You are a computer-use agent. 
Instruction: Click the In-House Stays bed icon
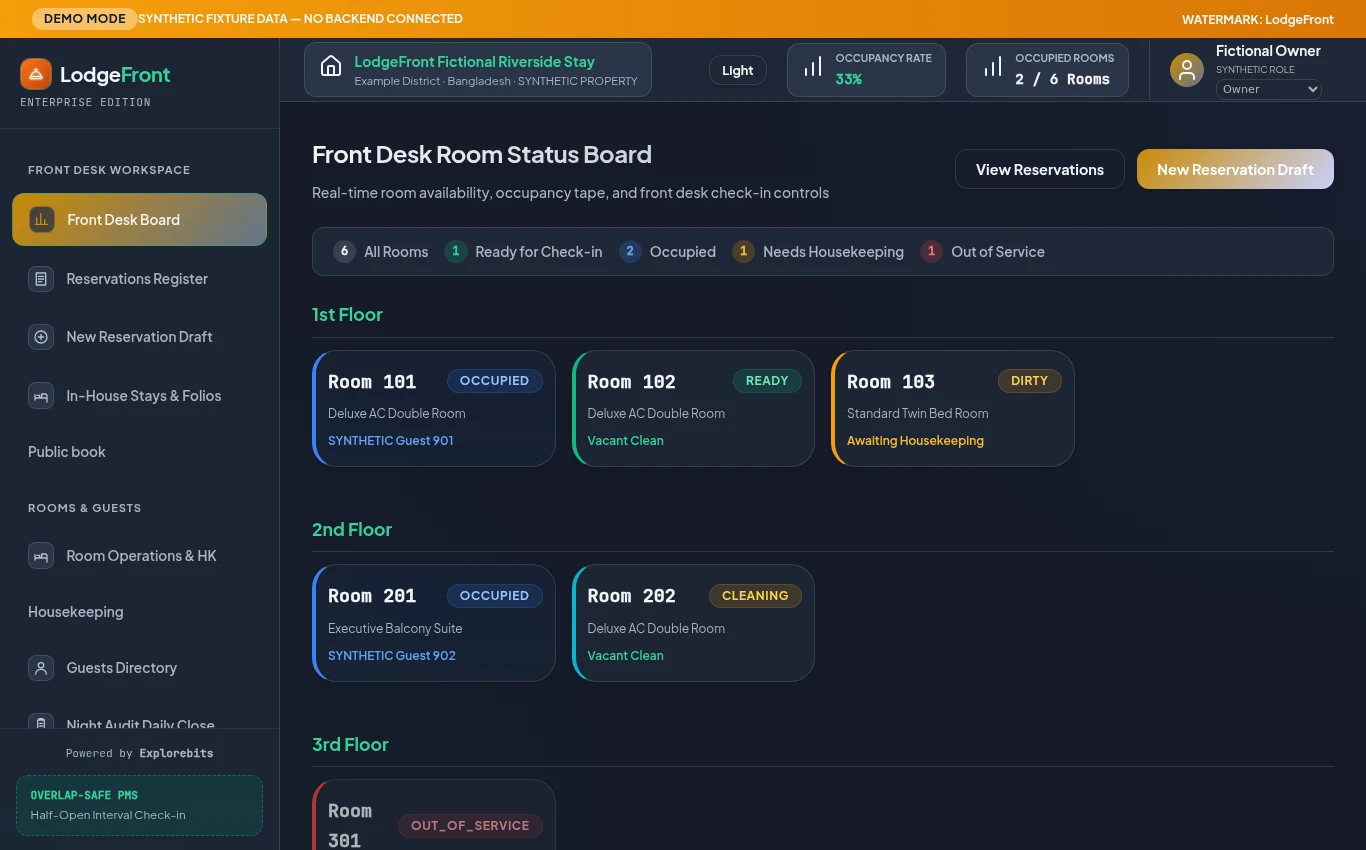click(x=41, y=396)
